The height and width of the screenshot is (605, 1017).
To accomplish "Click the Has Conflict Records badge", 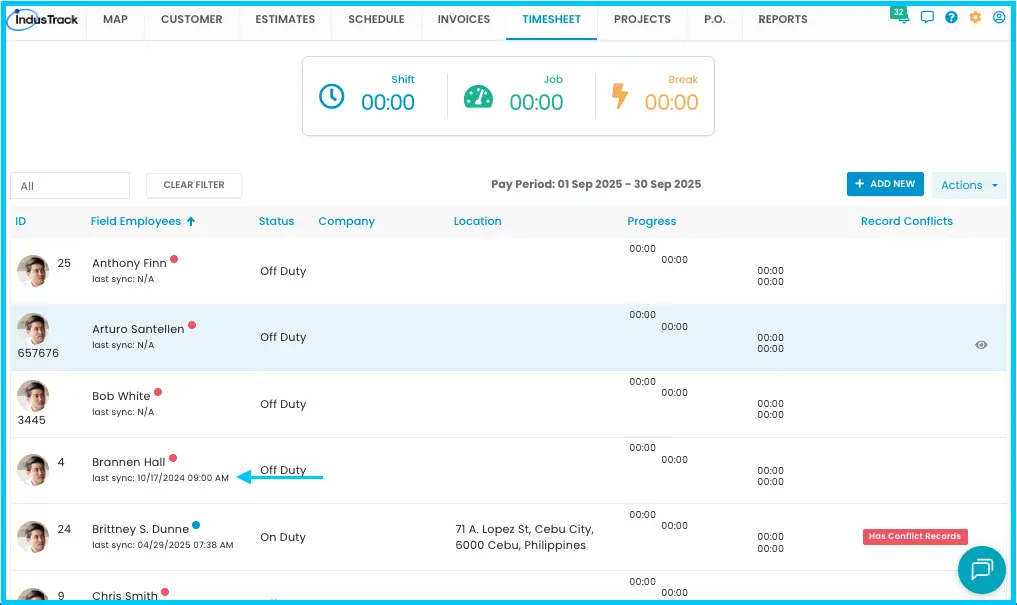I will (915, 536).
